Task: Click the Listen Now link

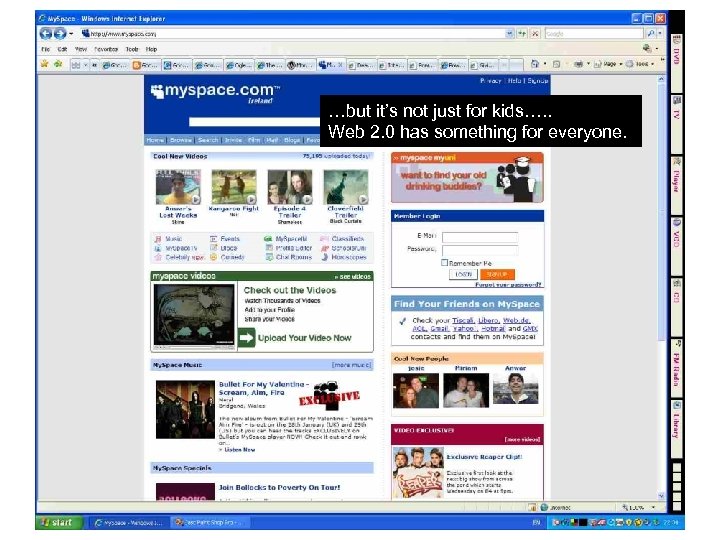Action: pos(240,450)
